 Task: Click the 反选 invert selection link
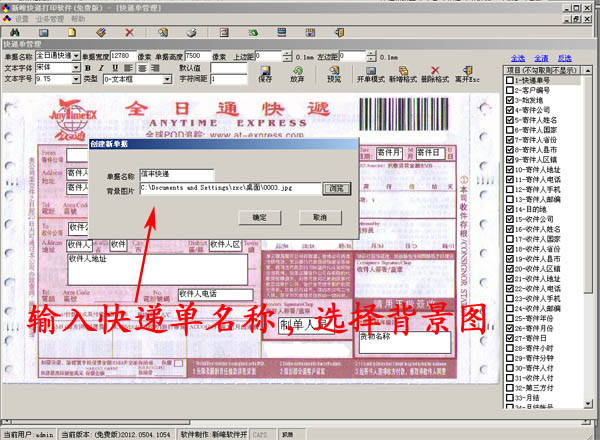pyautogui.click(x=564, y=58)
